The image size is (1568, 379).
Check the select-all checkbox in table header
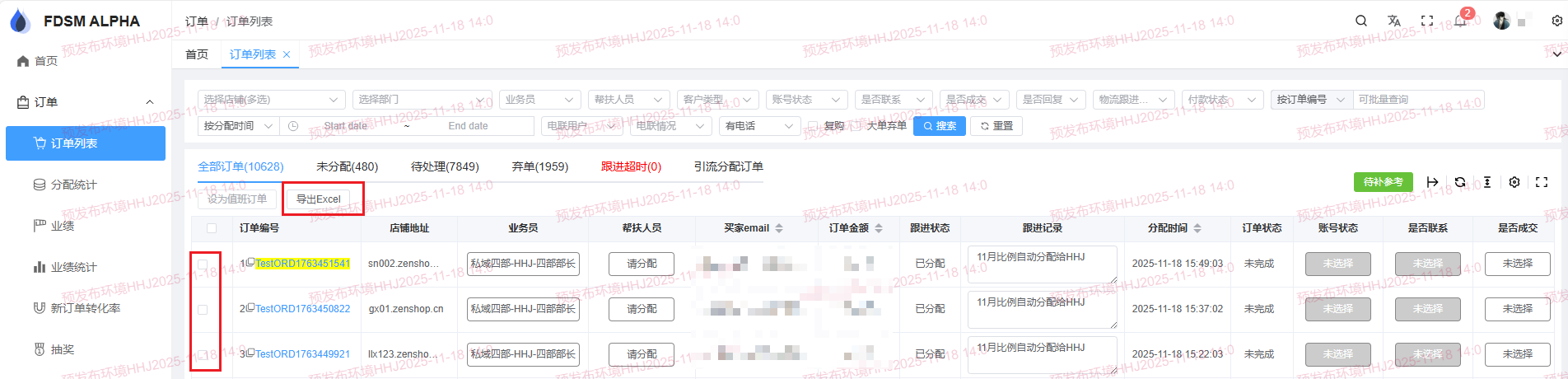click(x=212, y=228)
